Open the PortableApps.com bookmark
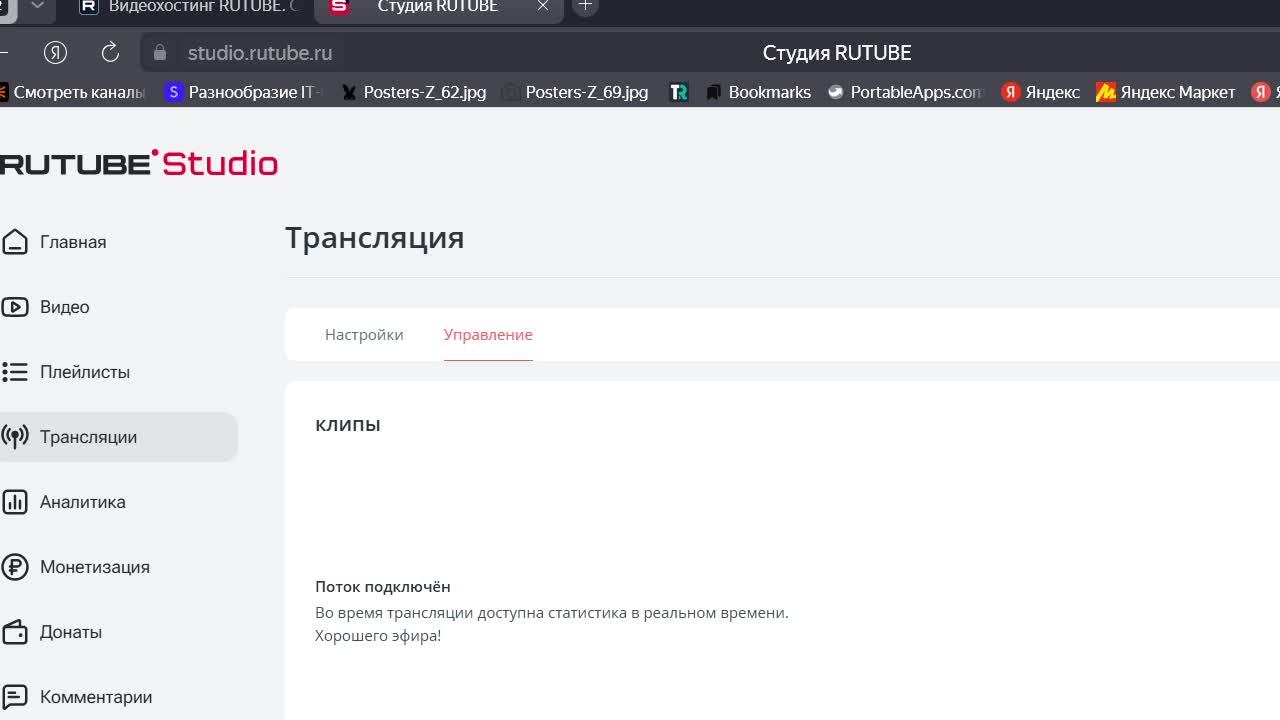 point(905,92)
